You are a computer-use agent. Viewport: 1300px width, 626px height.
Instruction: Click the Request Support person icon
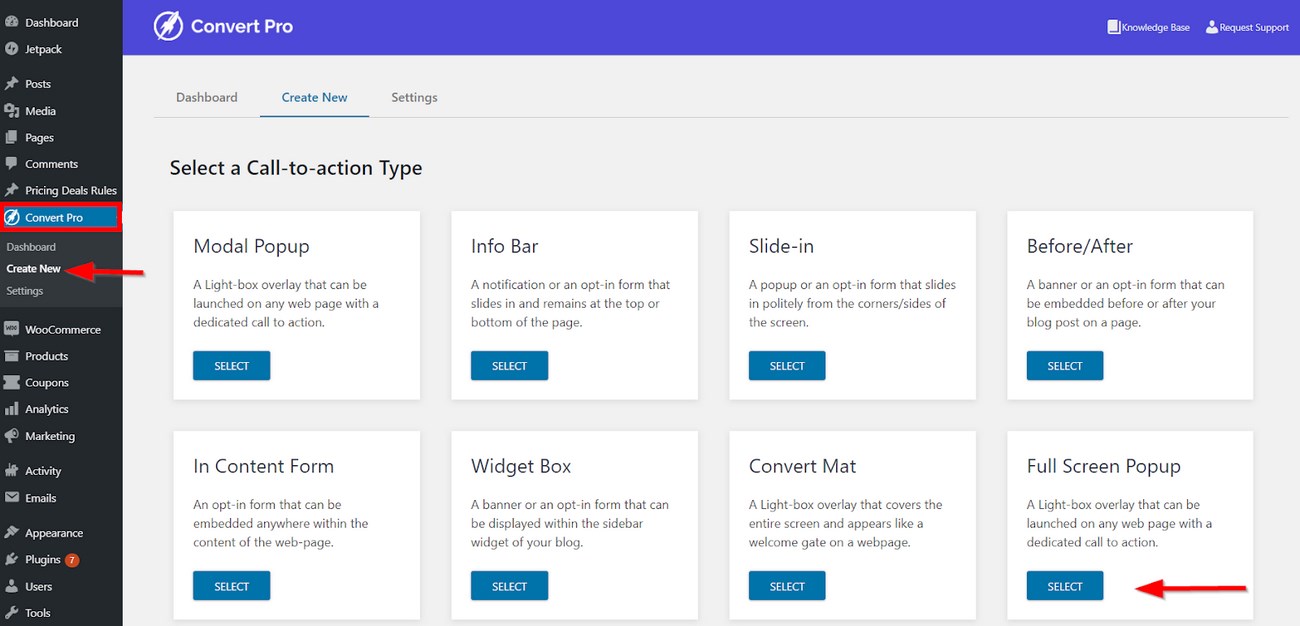1211,27
